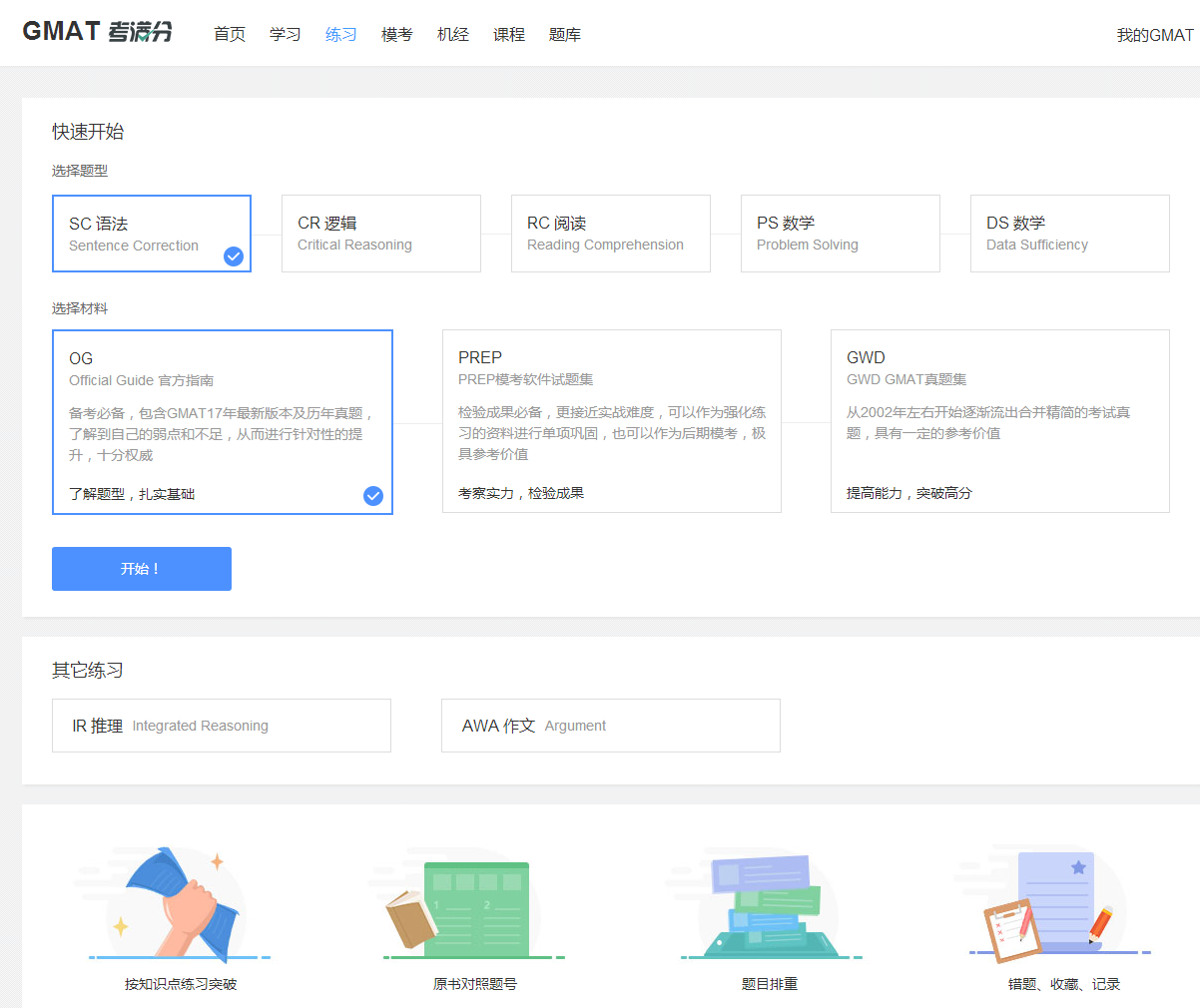This screenshot has width=1200, height=1008.
Task: Open 我的GMAT
Action: click(1155, 33)
